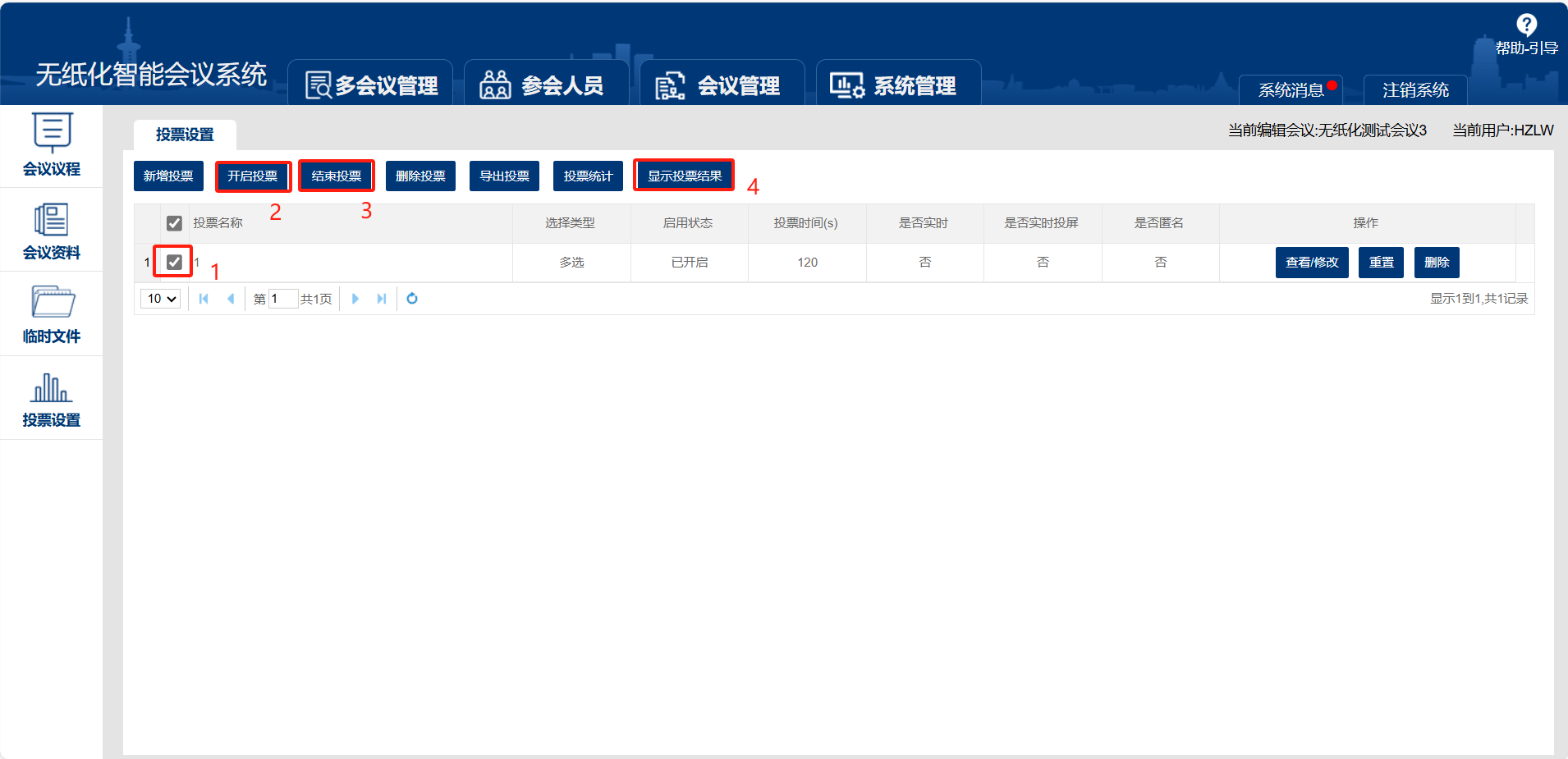Select the 投票设置 content tab

coord(185,135)
